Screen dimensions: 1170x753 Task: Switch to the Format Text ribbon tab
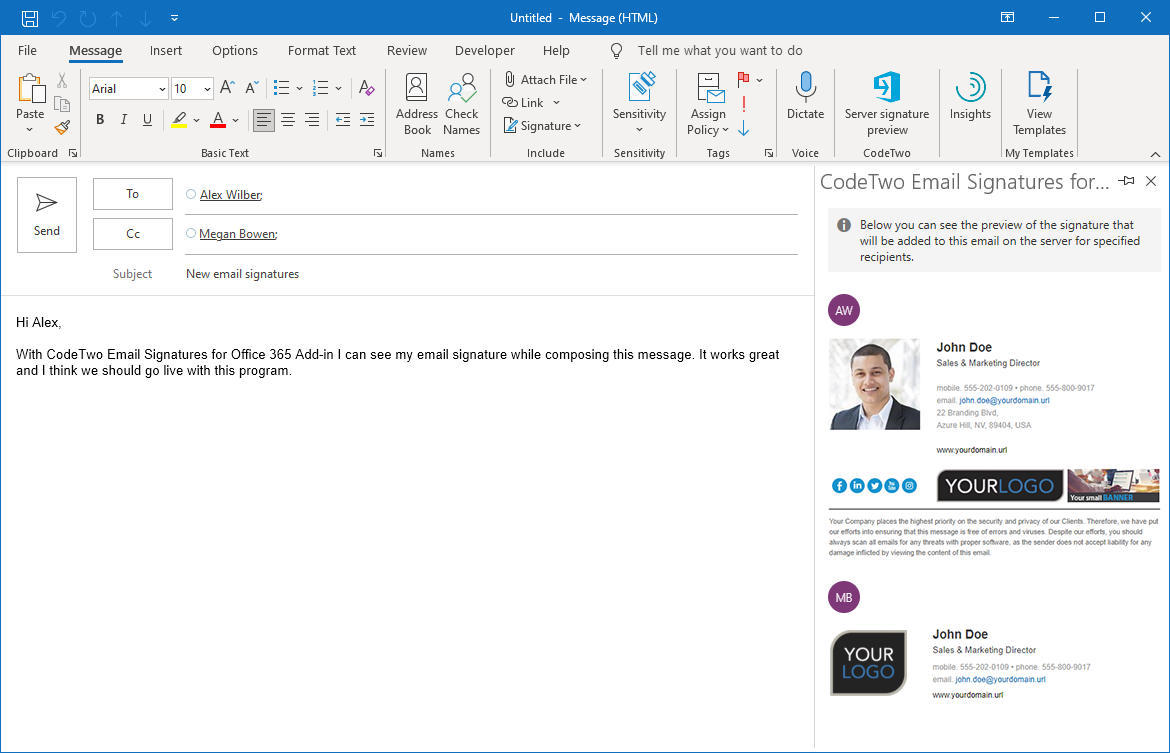321,50
